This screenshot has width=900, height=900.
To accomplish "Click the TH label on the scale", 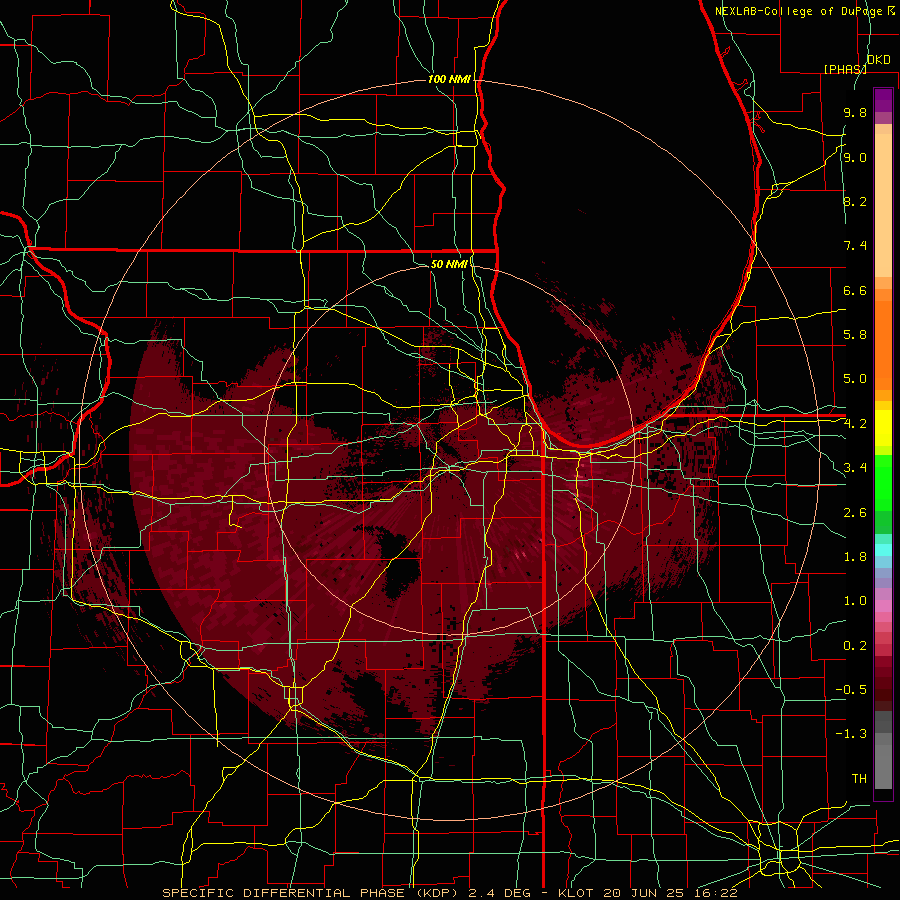I will 859,779.
